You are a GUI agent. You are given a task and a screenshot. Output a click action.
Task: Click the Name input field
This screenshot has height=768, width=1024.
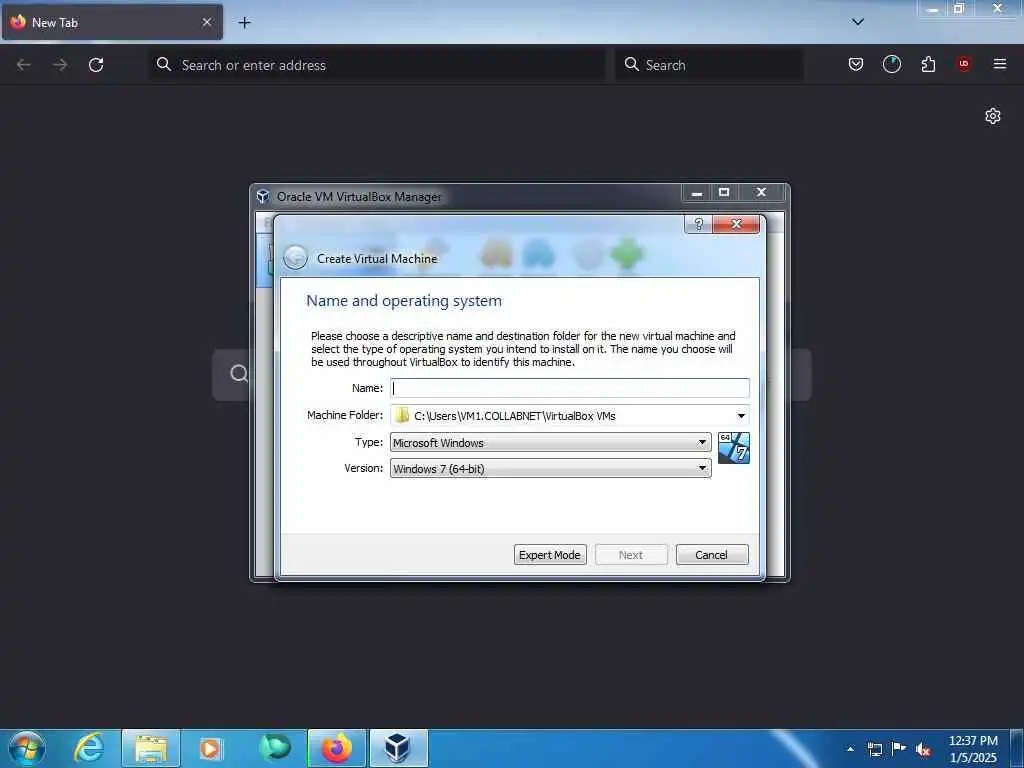pos(569,388)
